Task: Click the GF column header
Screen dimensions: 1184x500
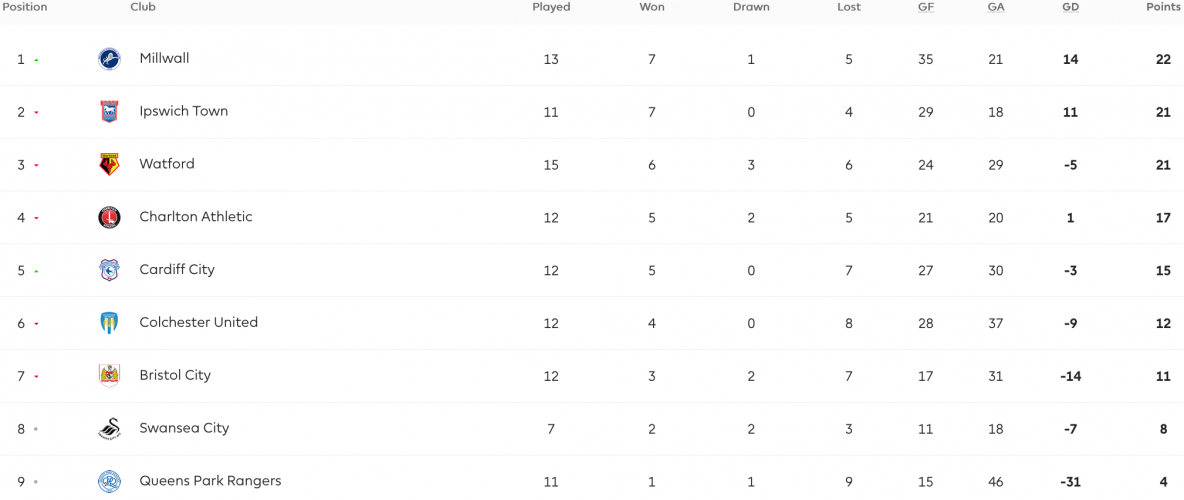Action: click(x=926, y=7)
